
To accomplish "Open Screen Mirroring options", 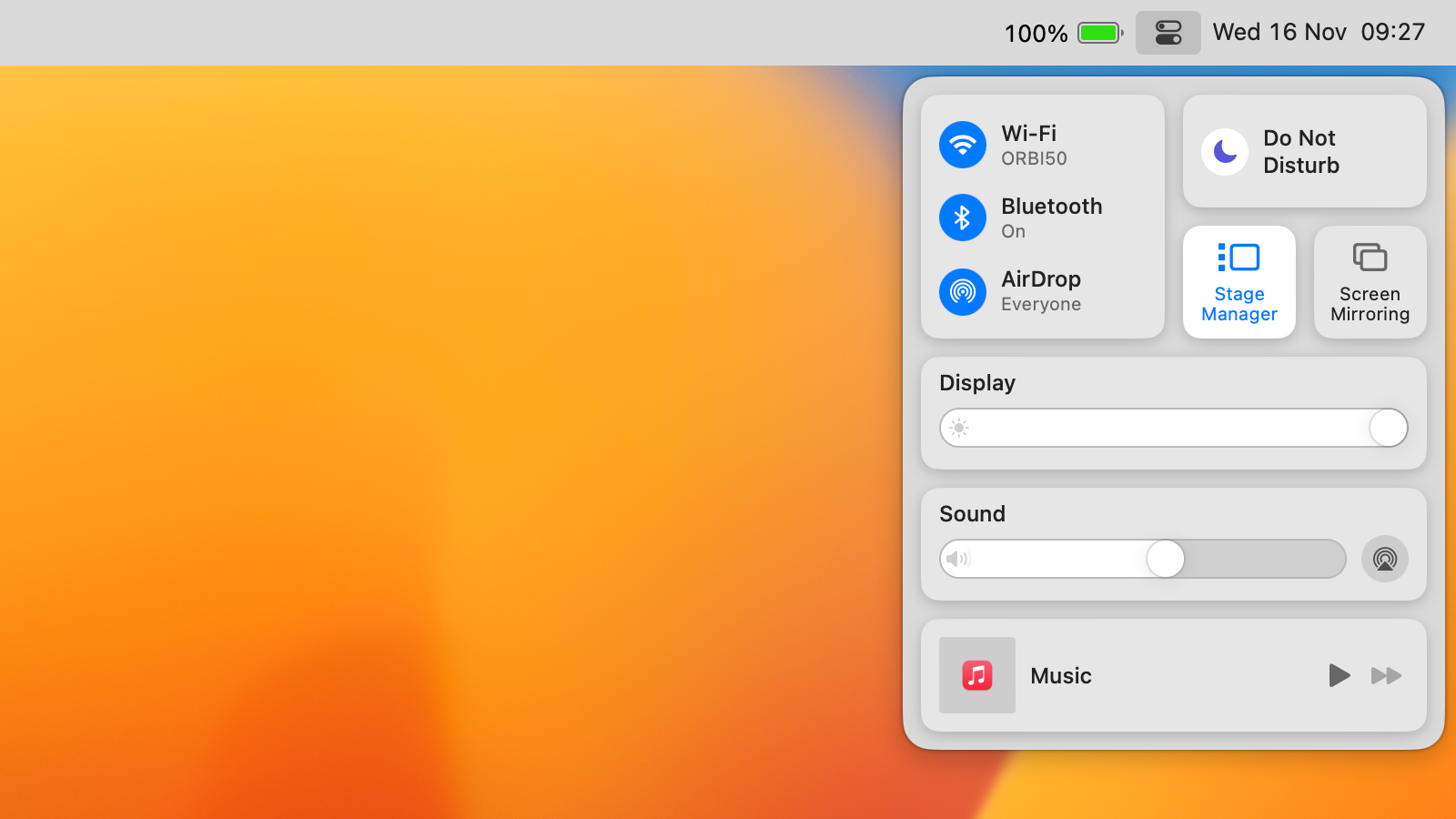I will [x=1370, y=281].
